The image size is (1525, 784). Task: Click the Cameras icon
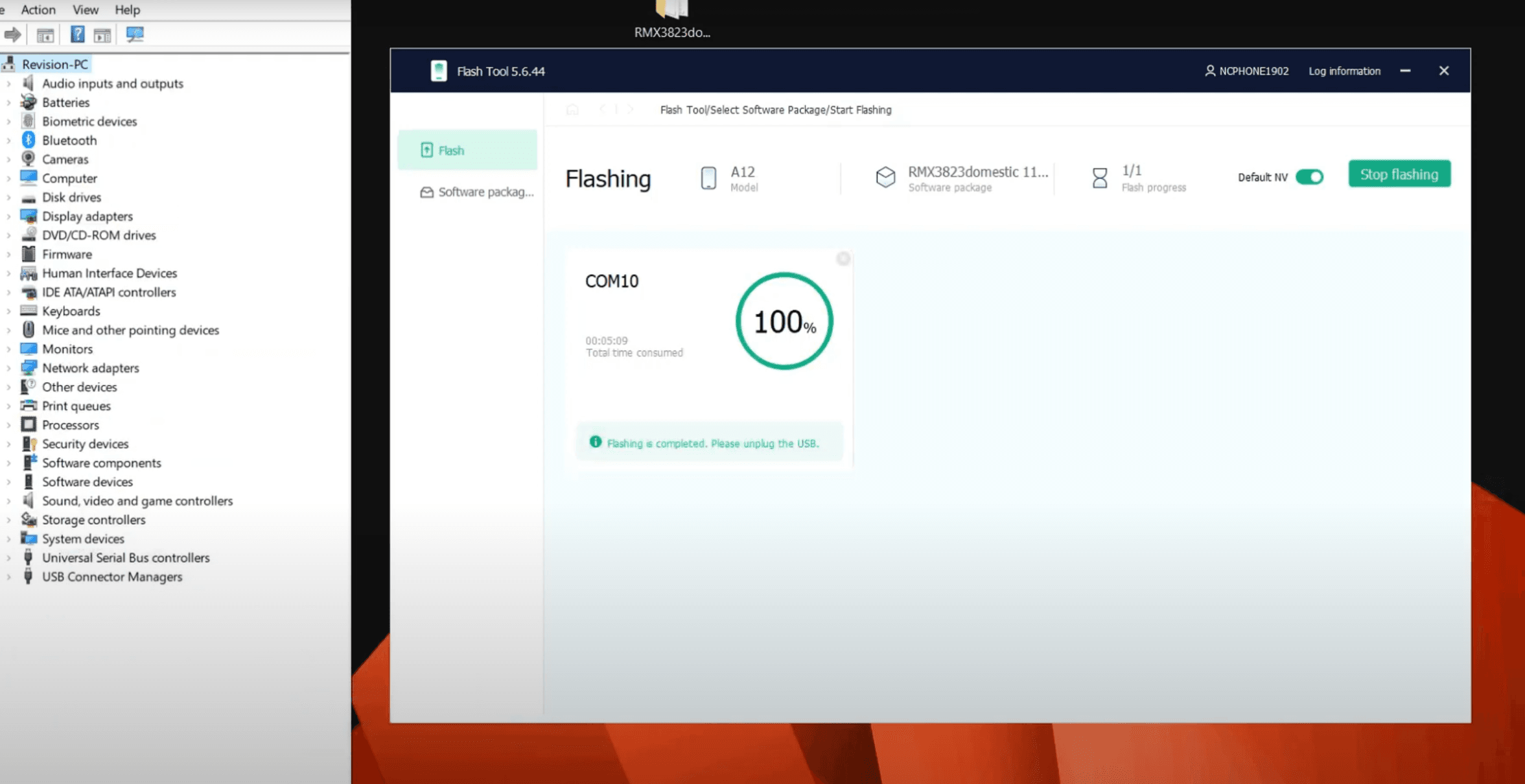(28, 158)
